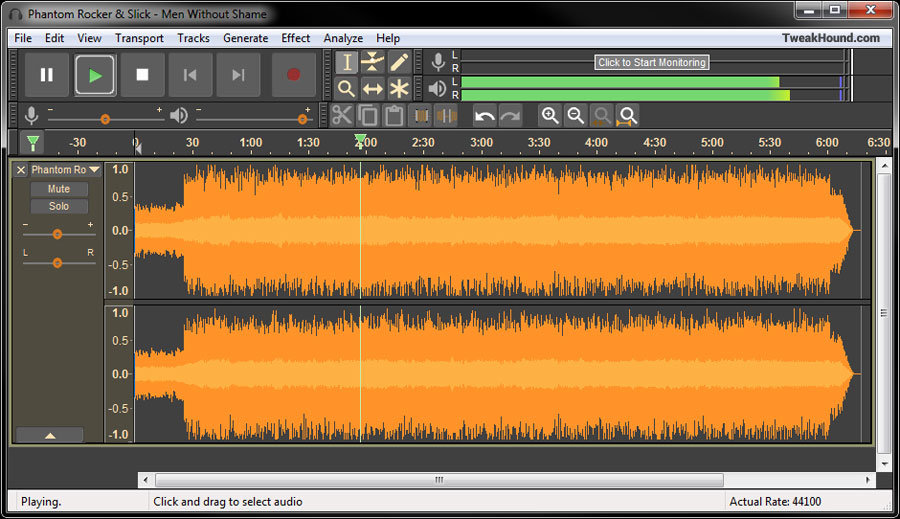Click the horizontal scrollbar thumb
Image resolution: width=900 pixels, height=519 pixels.
[439, 479]
